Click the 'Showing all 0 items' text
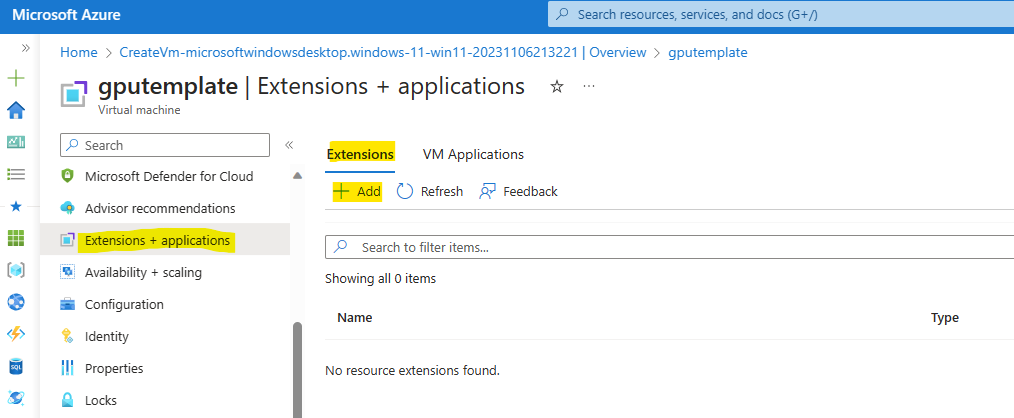 (380, 279)
